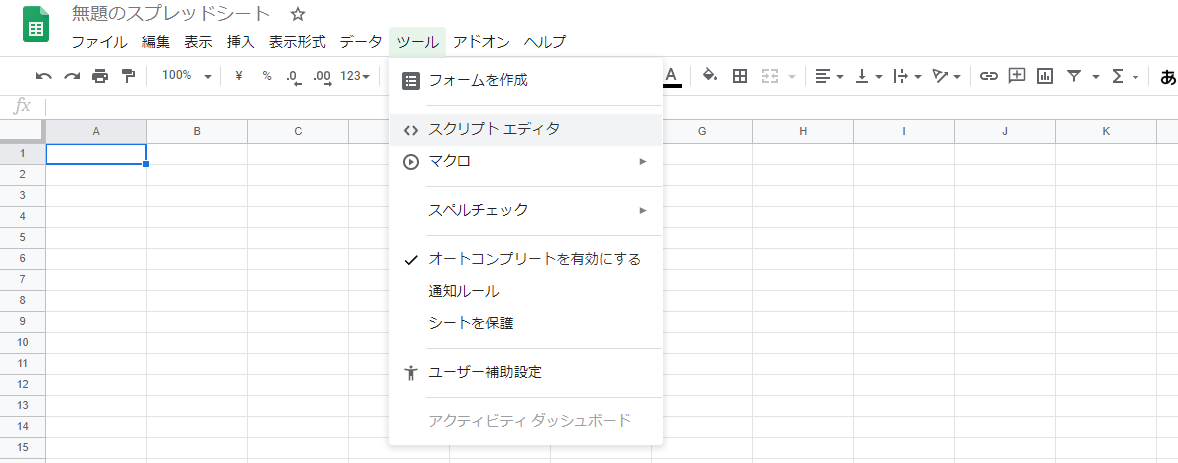The image size is (1178, 463).
Task: Select cell A1
Action: click(96, 153)
